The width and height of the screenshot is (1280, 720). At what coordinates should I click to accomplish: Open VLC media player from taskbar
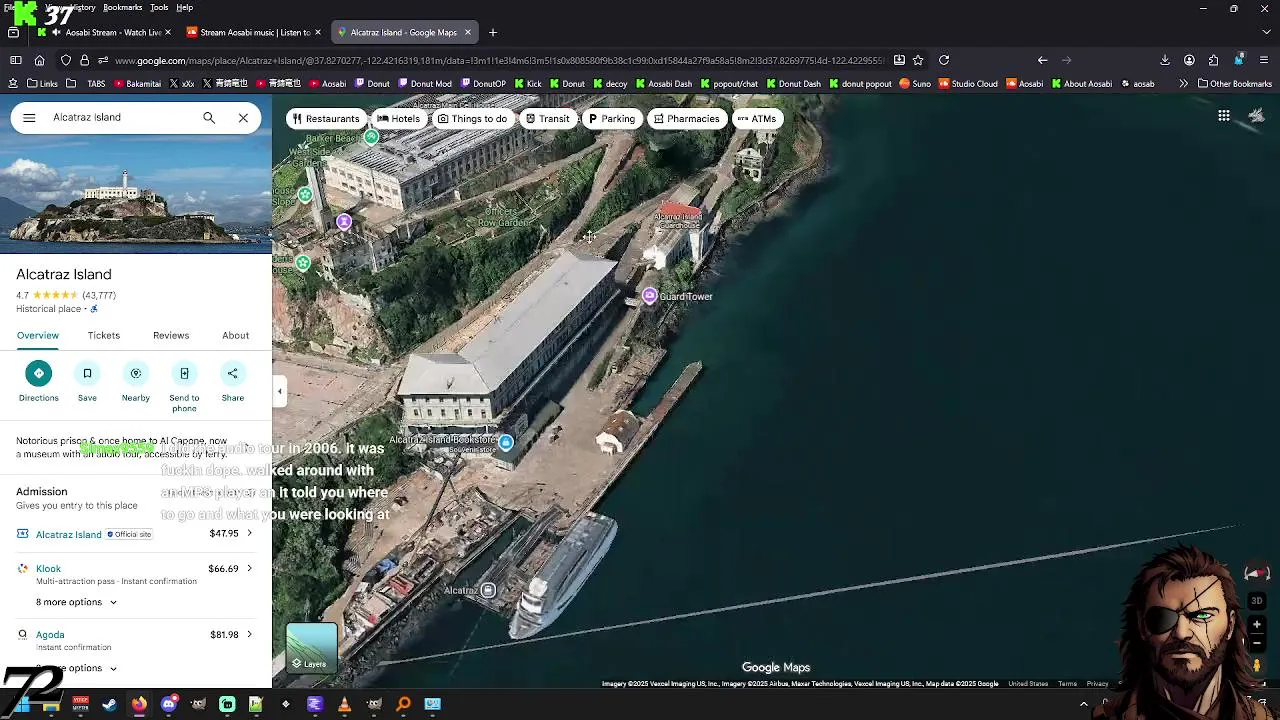click(344, 705)
